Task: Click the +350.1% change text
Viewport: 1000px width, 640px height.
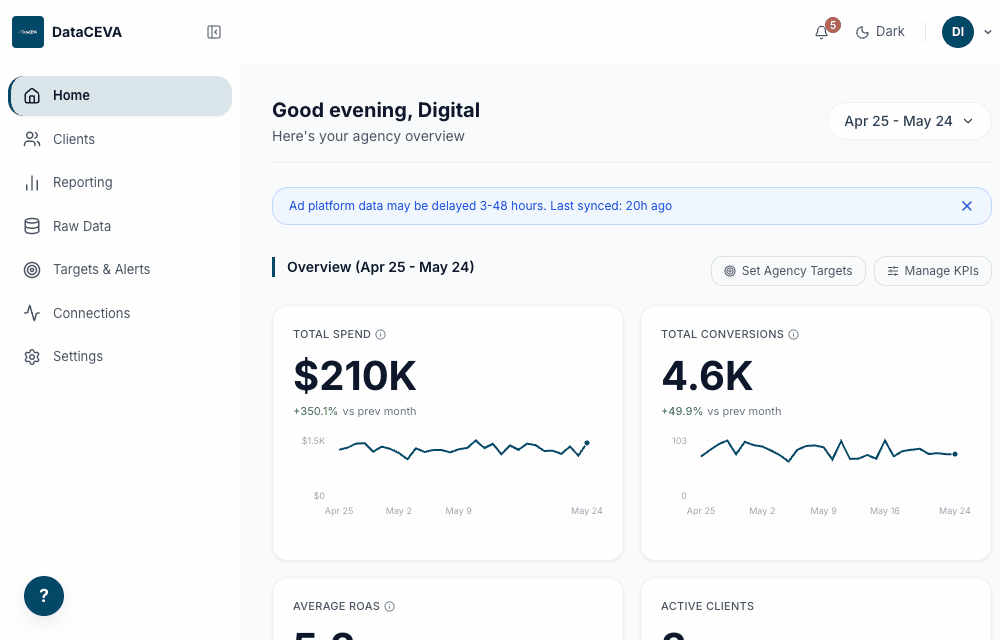Action: [x=316, y=411]
